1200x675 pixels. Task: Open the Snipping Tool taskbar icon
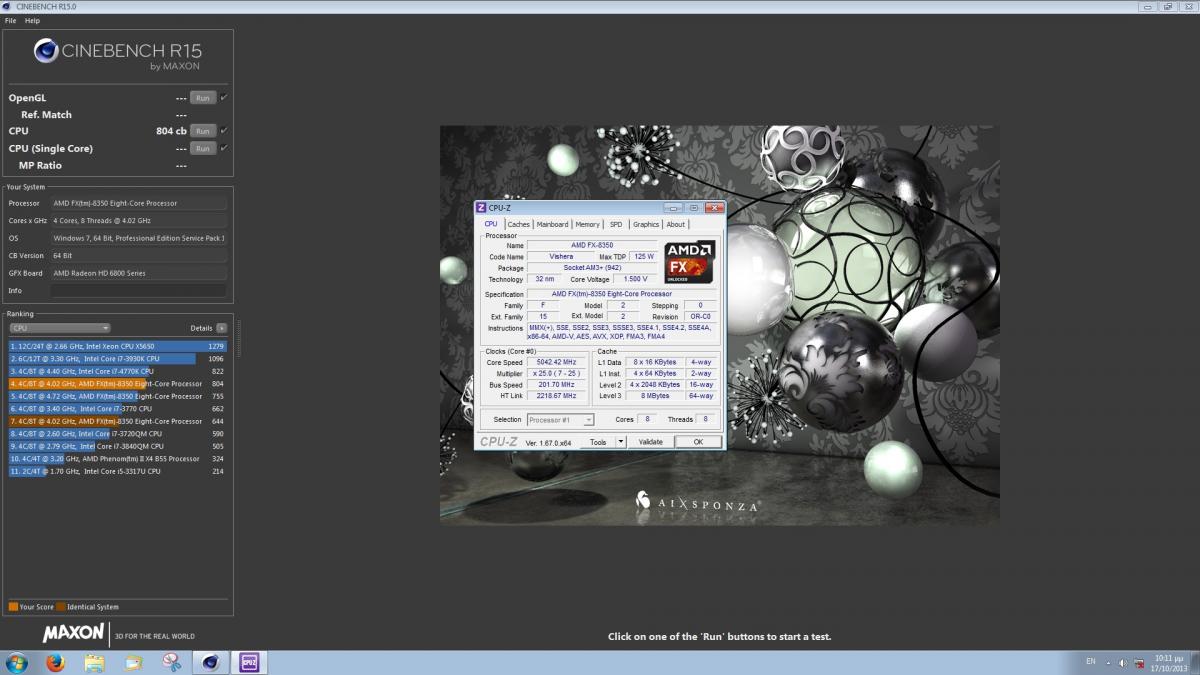click(x=171, y=662)
